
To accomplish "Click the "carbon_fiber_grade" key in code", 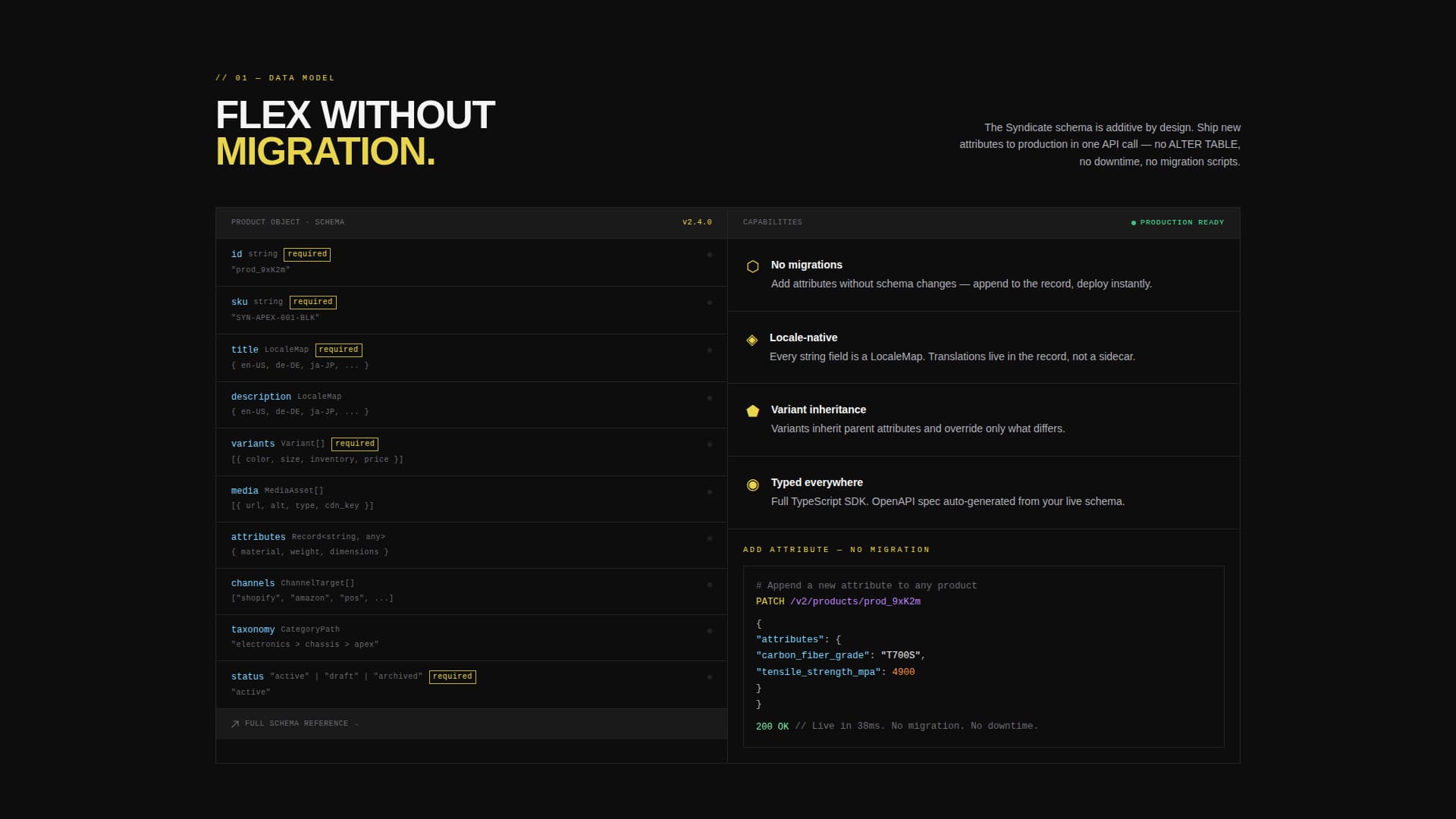I will (x=812, y=655).
